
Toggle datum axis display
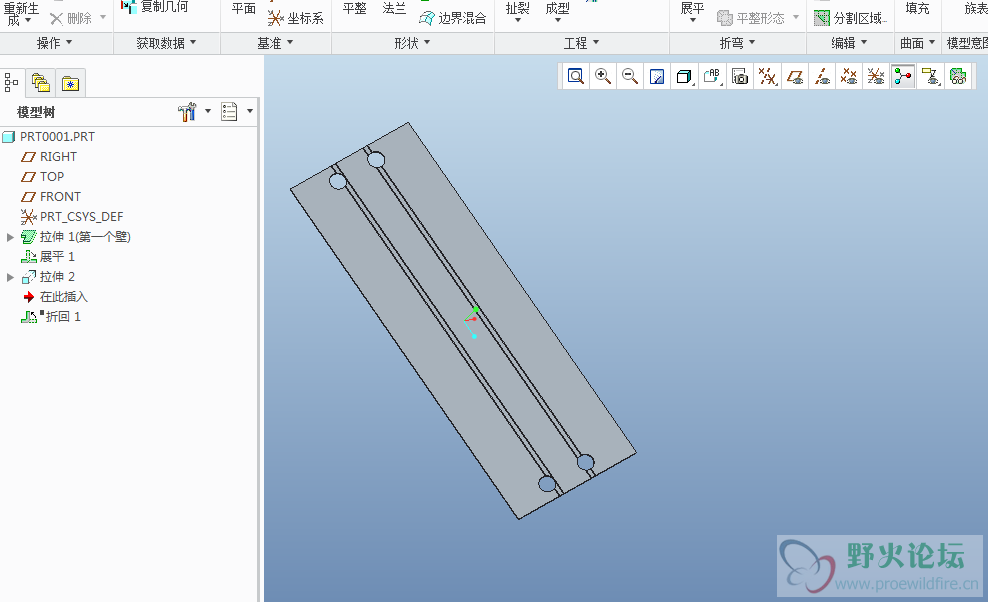click(x=822, y=77)
